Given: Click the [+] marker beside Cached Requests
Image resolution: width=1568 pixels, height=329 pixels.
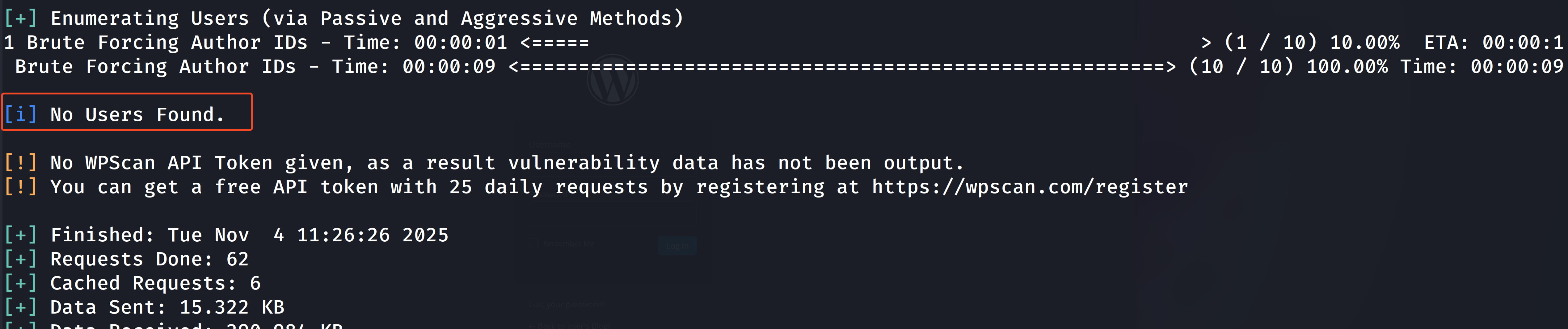Looking at the screenshot, I should click(x=21, y=283).
